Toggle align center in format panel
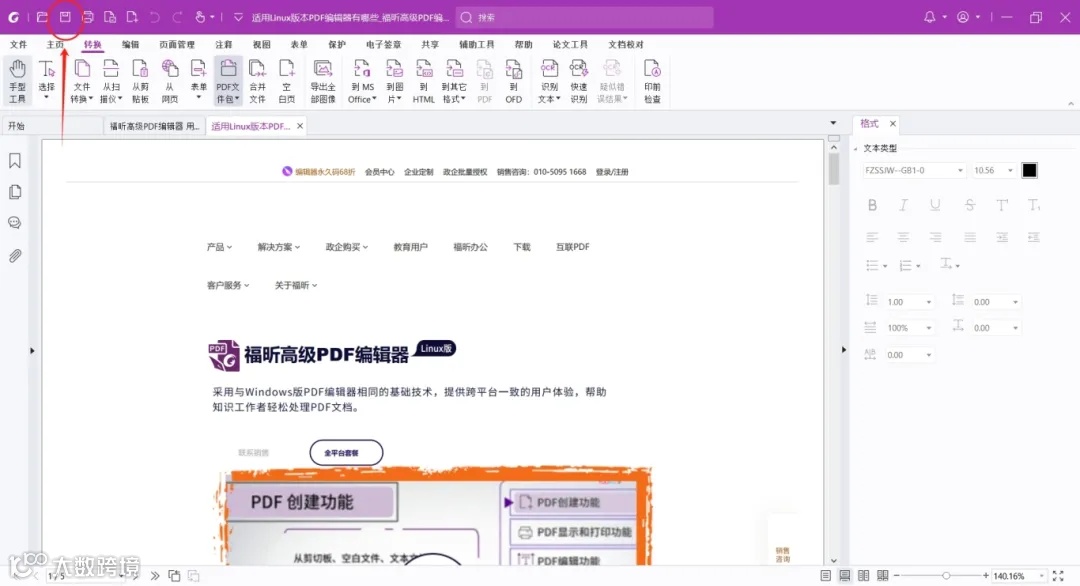This screenshot has width=1080, height=586. [x=903, y=237]
